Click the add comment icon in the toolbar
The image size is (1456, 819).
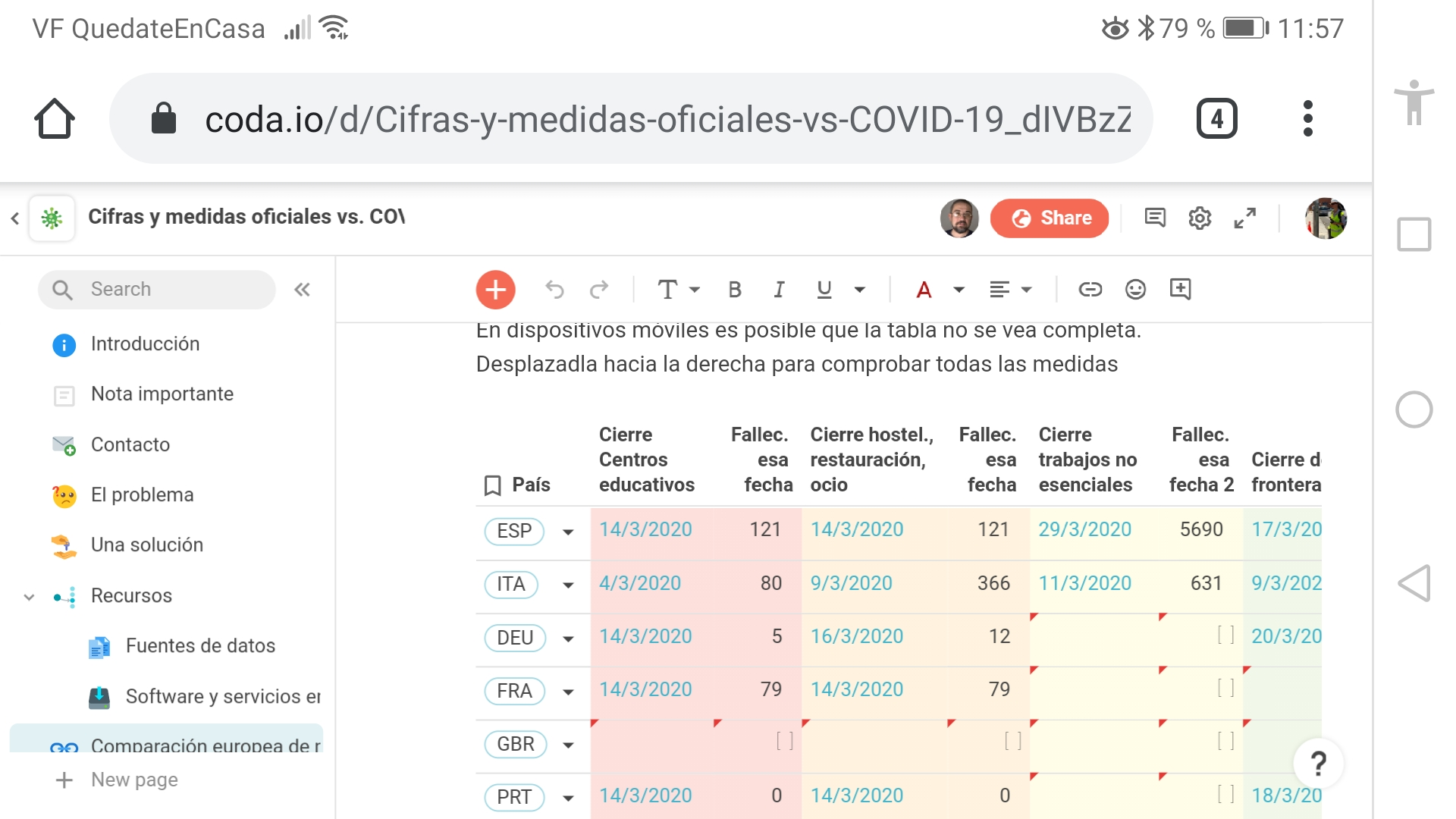pyautogui.click(x=1180, y=289)
